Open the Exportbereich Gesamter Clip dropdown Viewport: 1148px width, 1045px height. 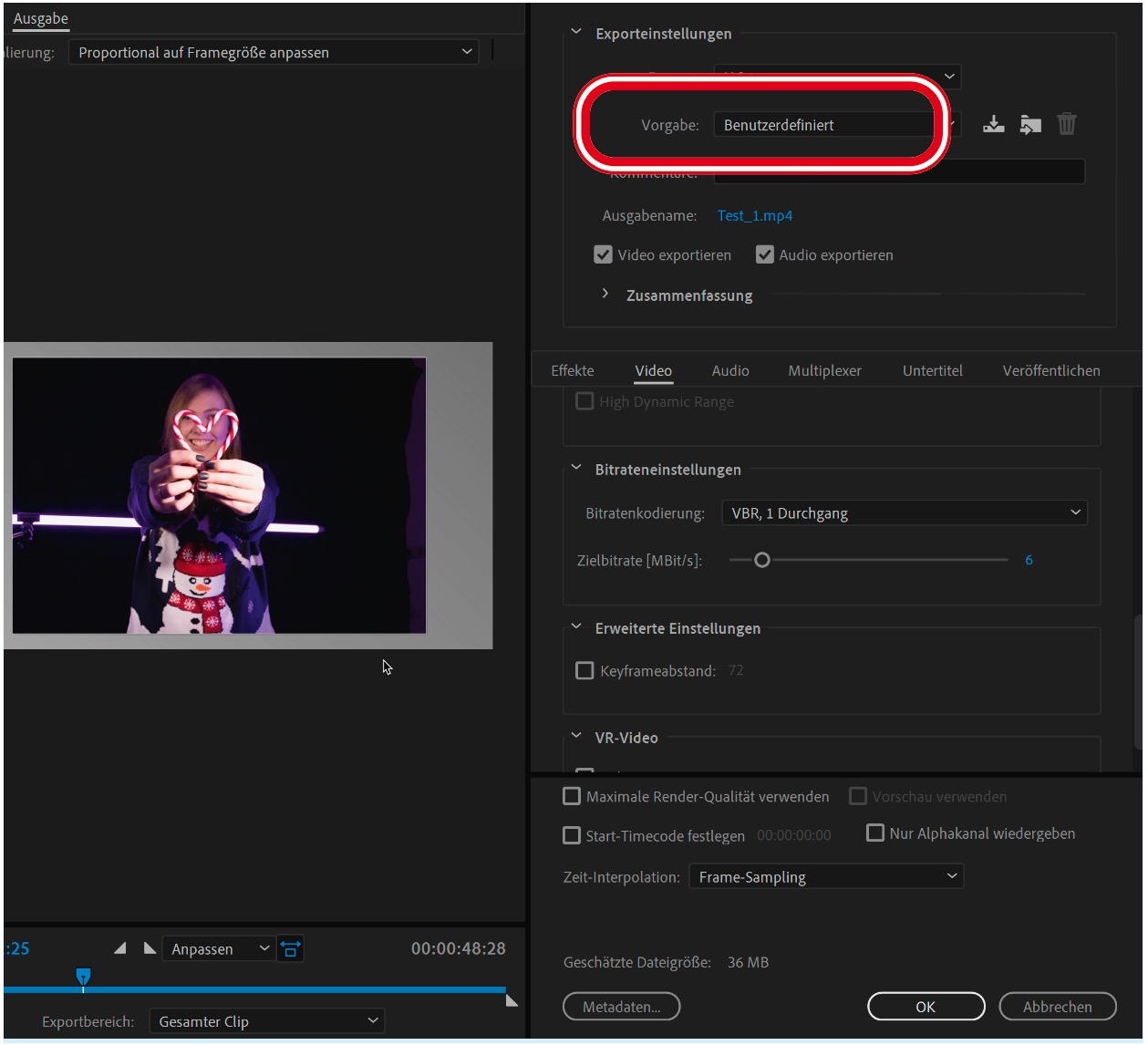(x=266, y=1021)
